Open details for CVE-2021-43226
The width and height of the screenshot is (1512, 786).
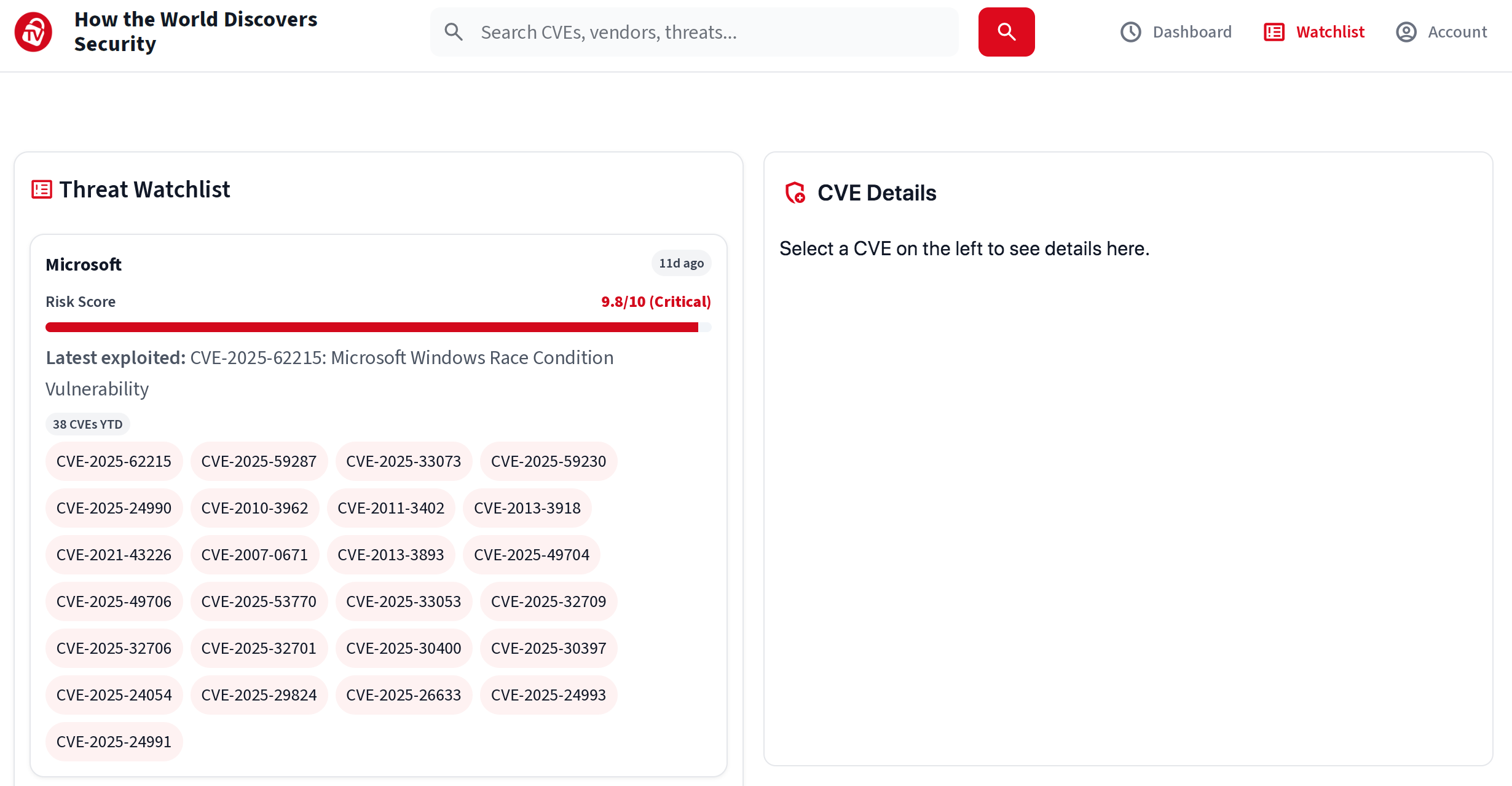click(x=114, y=555)
